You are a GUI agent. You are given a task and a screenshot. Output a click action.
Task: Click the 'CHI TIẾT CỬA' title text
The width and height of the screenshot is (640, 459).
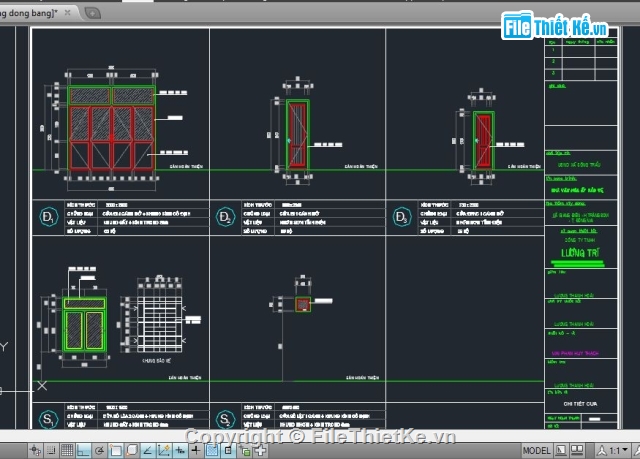click(580, 404)
